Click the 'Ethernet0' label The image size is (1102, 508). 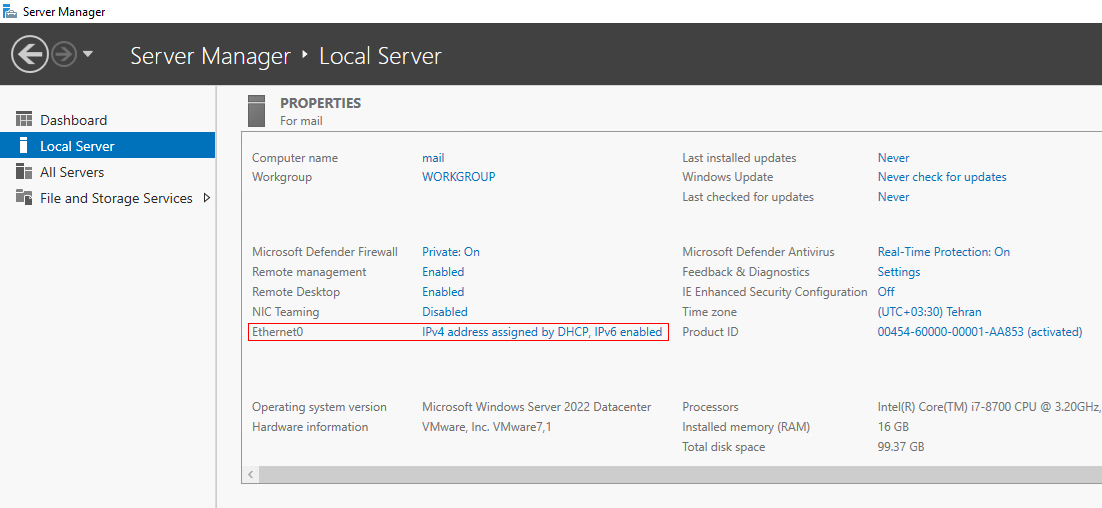point(277,332)
